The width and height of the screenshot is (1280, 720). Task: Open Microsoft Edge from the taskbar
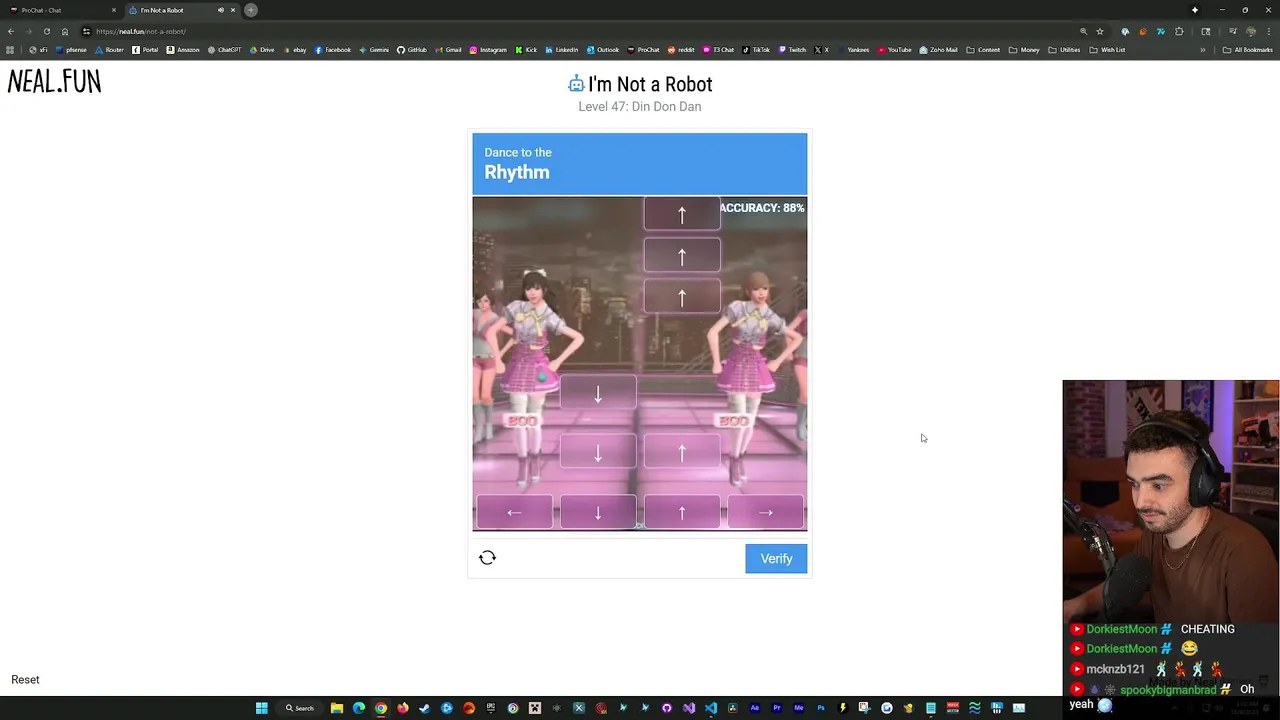coord(359,708)
